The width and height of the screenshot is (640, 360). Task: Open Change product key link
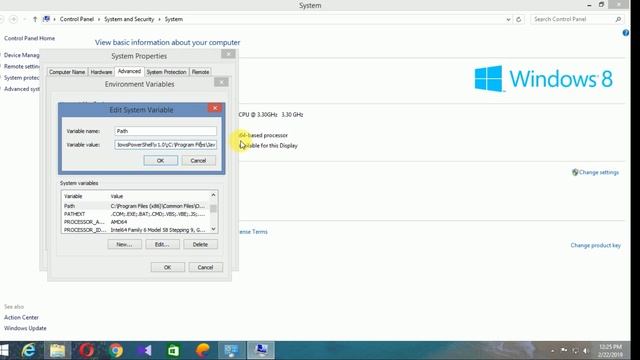coord(596,245)
